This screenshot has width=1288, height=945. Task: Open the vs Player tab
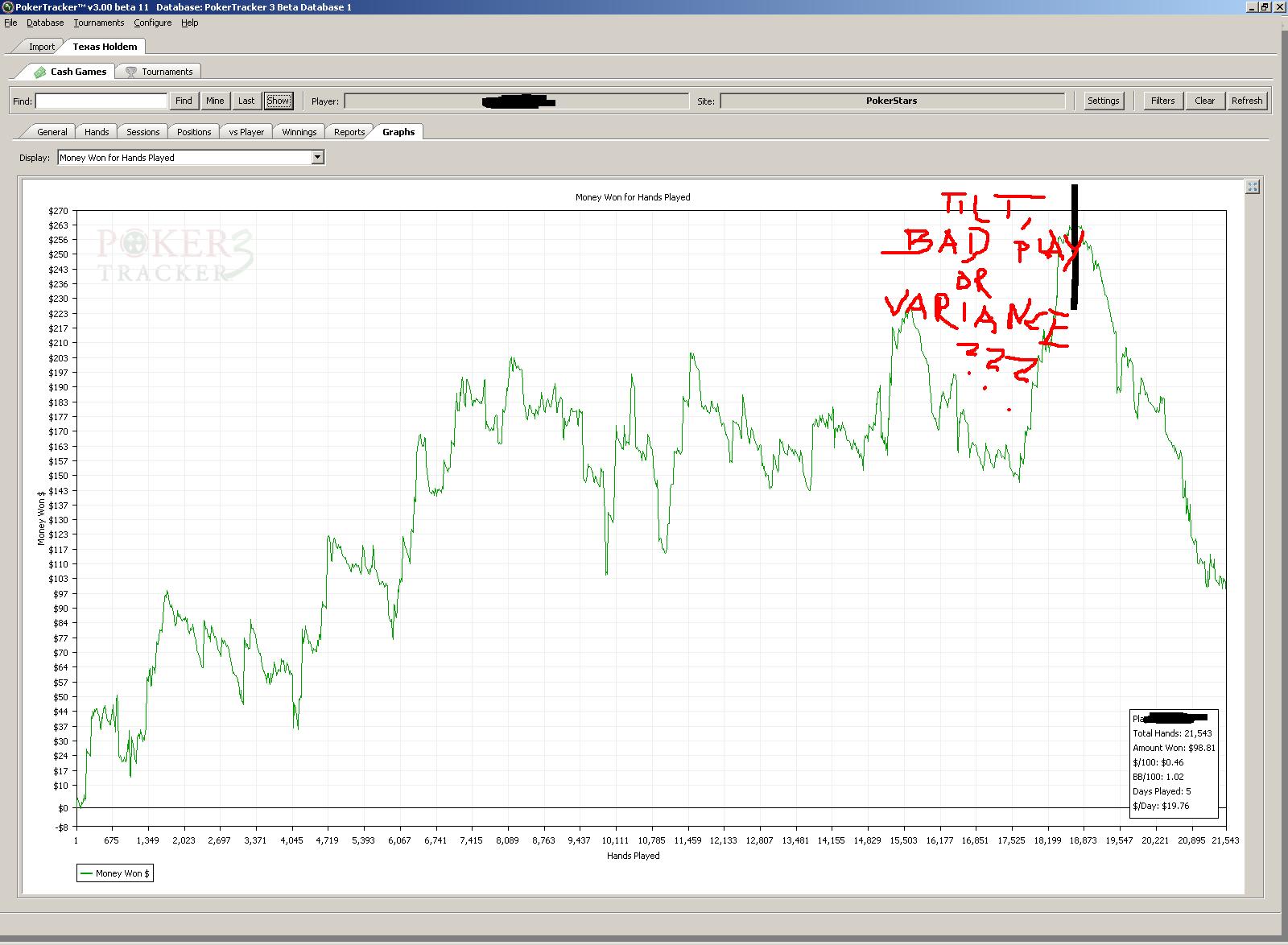pyautogui.click(x=246, y=132)
